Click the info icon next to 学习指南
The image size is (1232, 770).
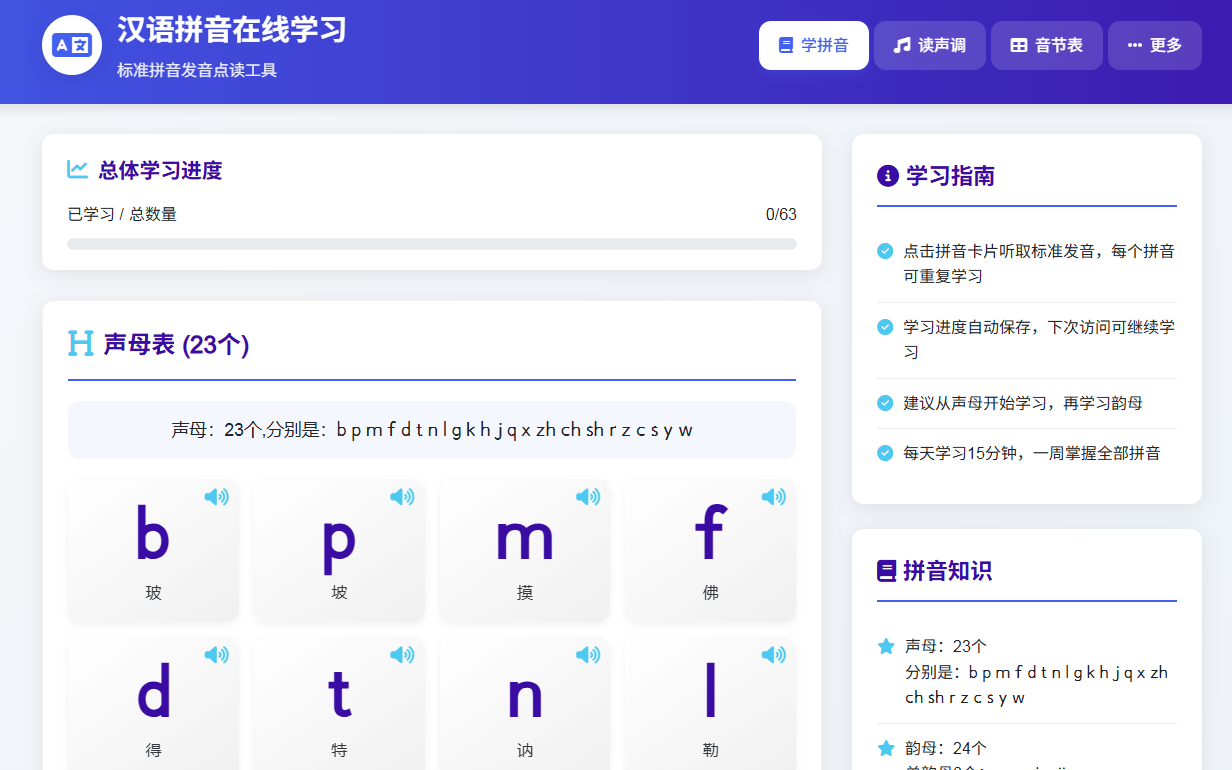(x=888, y=176)
